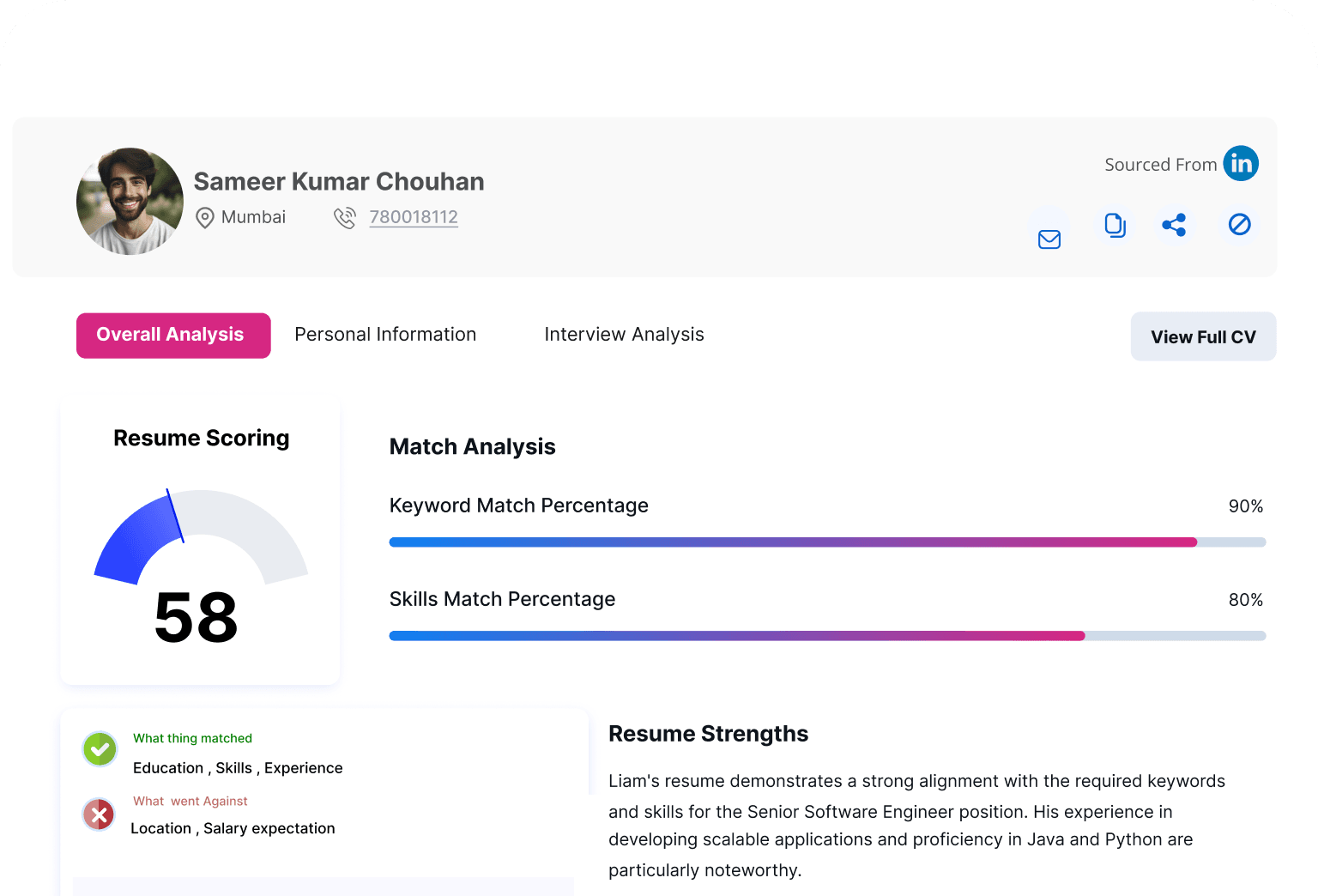The width and height of the screenshot is (1318, 896).
Task: Click the View Full CV button
Action: click(x=1203, y=336)
